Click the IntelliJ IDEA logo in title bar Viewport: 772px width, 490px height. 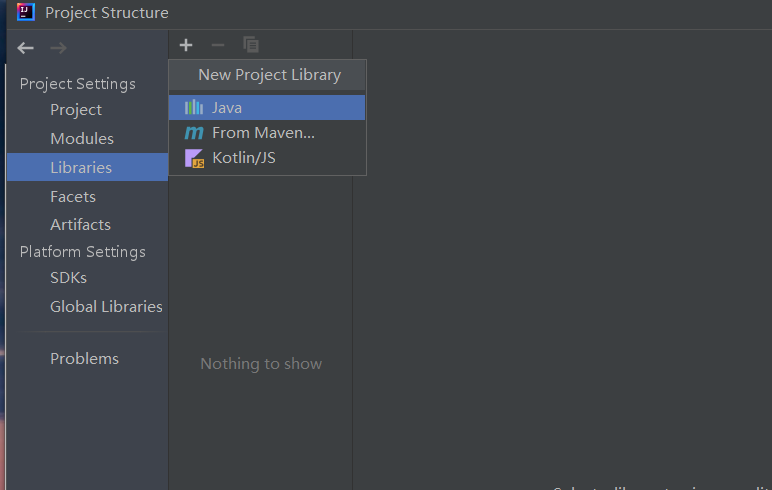pos(26,12)
